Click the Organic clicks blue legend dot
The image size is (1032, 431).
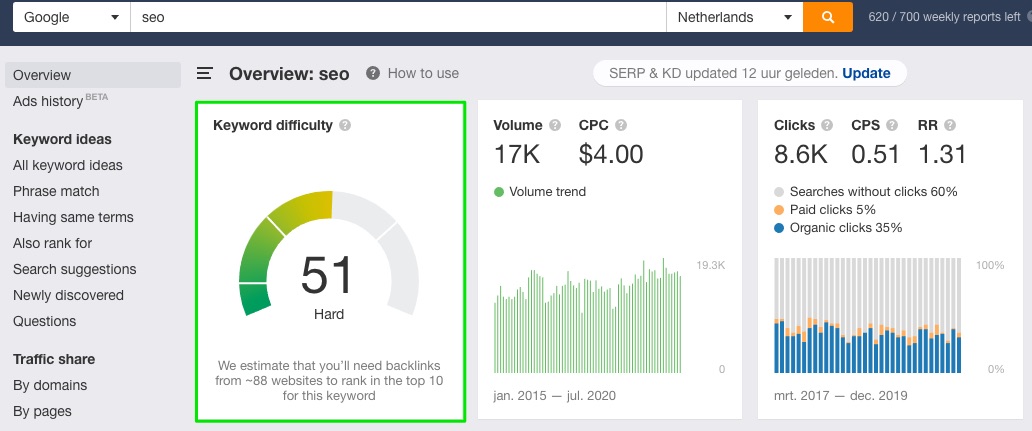779,228
